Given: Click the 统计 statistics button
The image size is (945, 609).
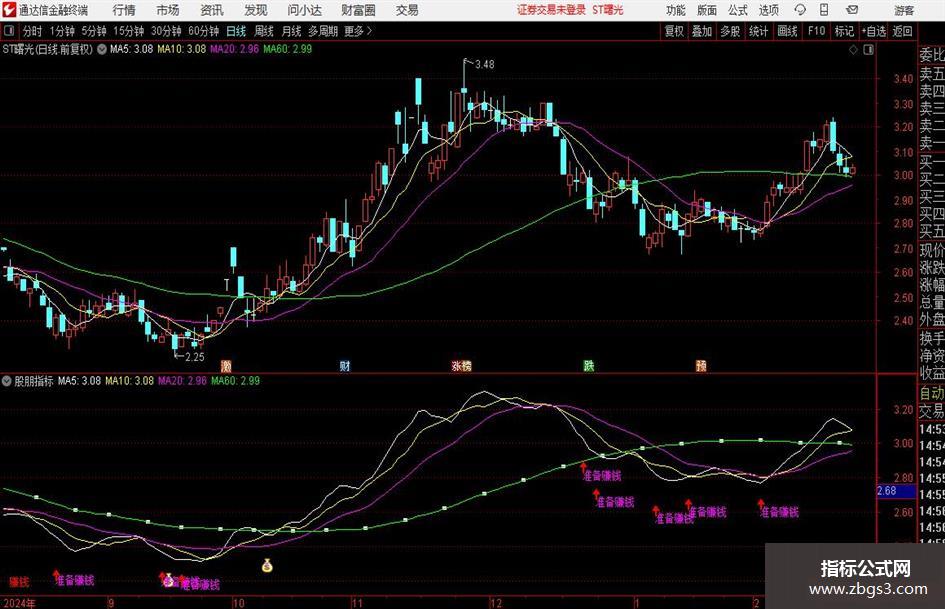Looking at the screenshot, I should click(759, 31).
